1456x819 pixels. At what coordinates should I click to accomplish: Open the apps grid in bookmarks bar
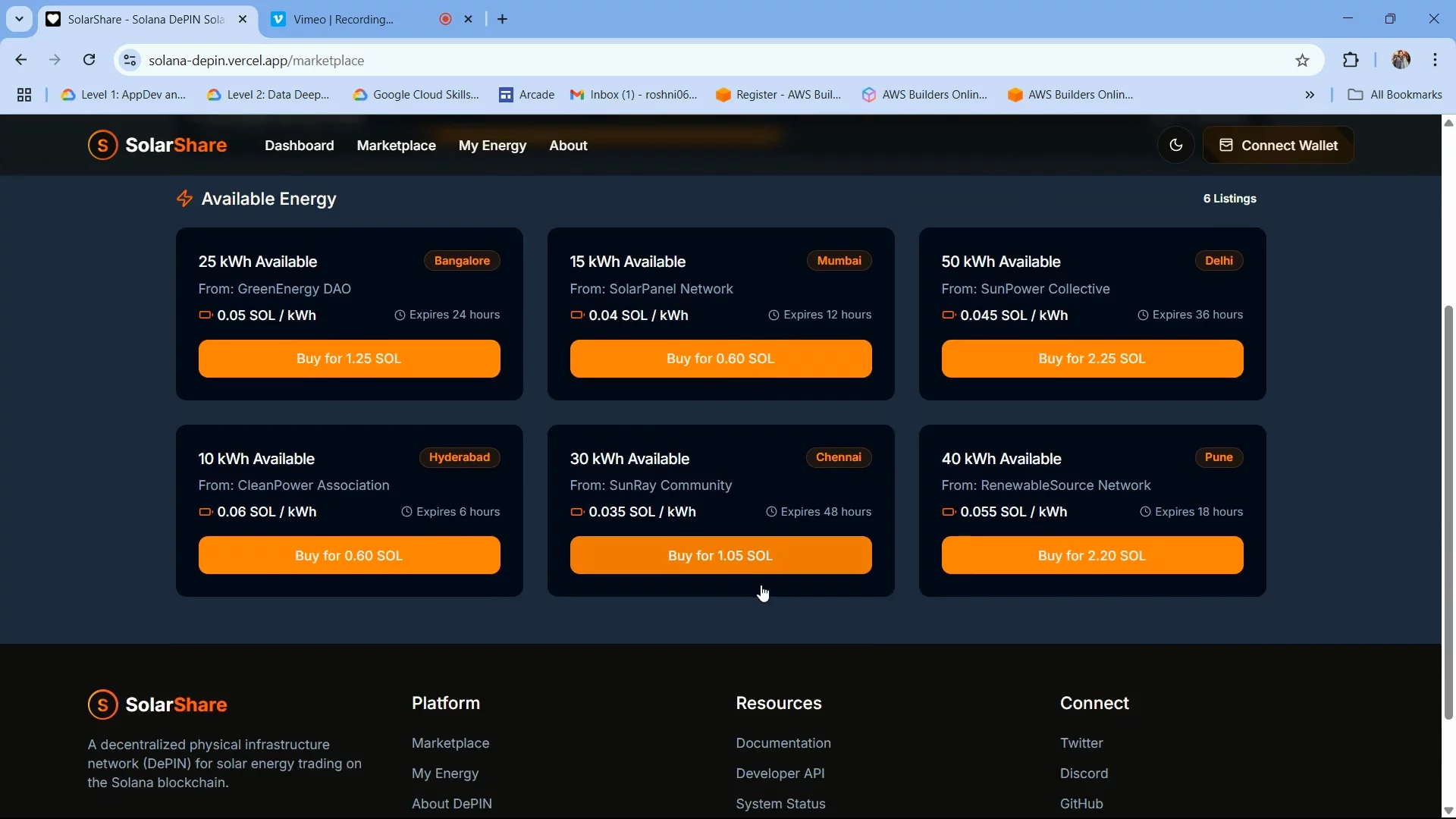click(x=24, y=95)
